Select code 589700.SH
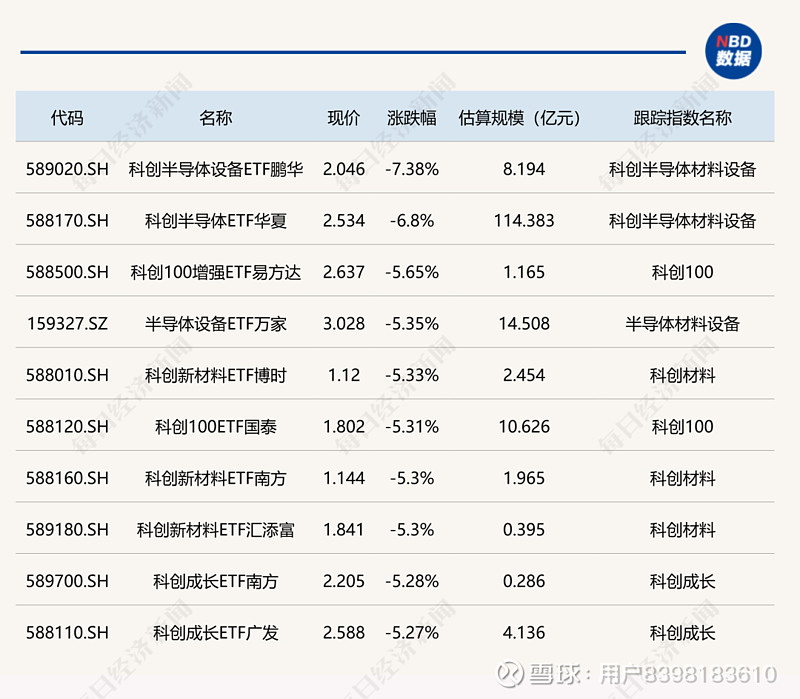800x699 pixels. pos(67,581)
